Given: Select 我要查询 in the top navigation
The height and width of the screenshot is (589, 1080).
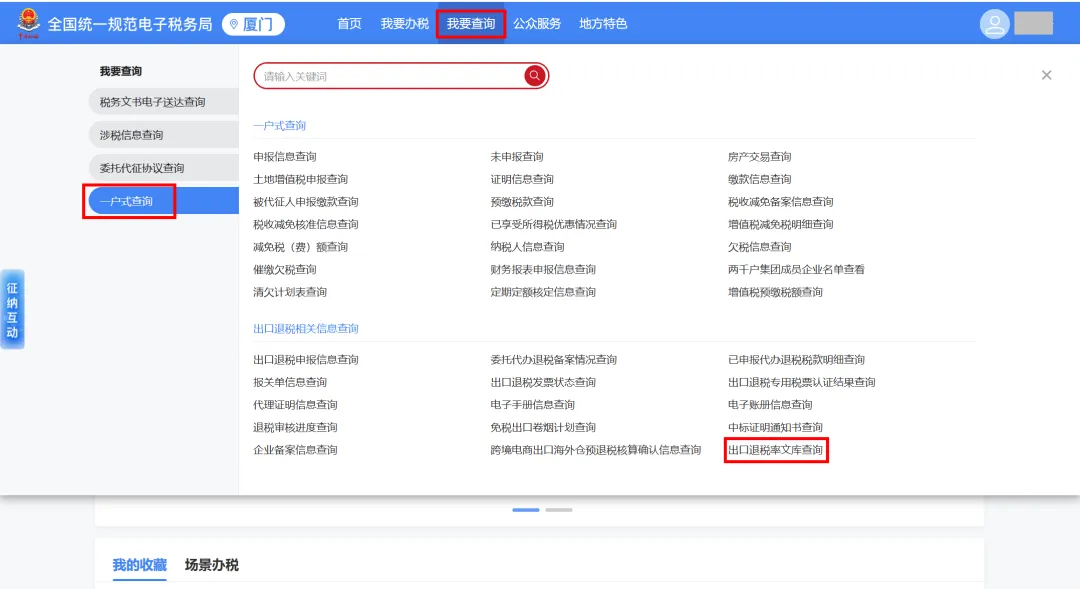Looking at the screenshot, I should coord(471,23).
